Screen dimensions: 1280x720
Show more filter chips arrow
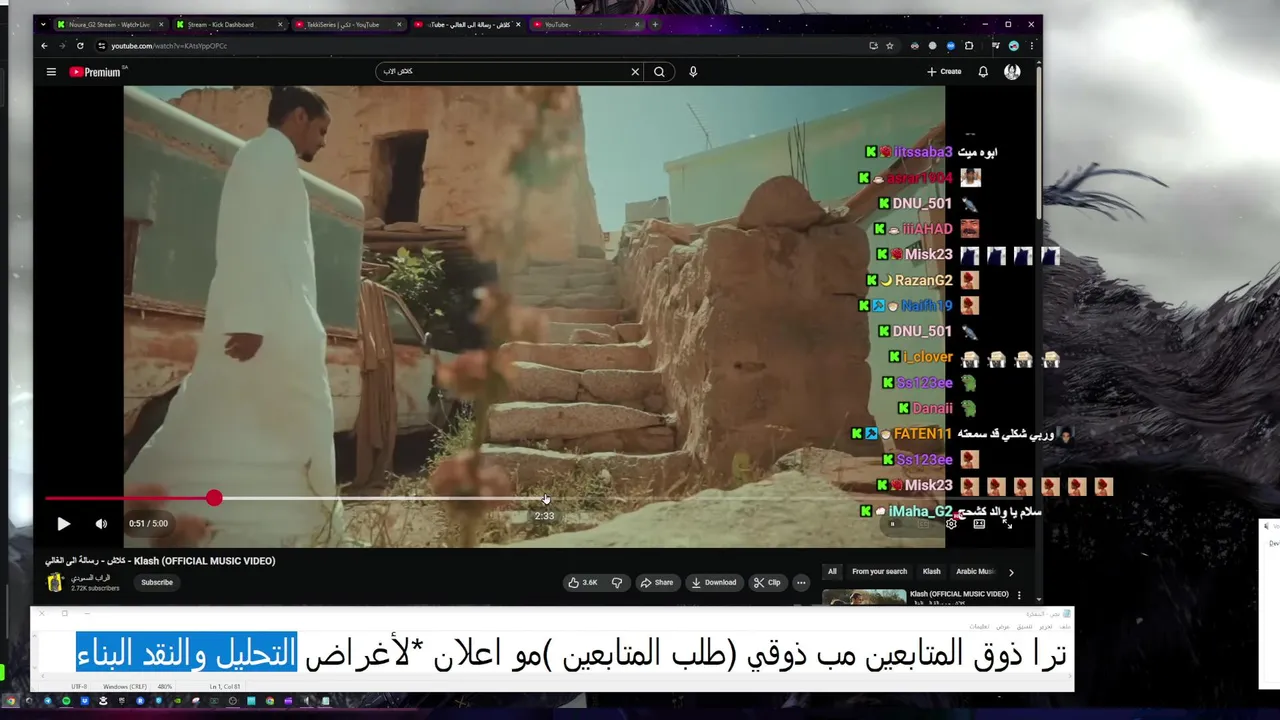coord(1011,572)
